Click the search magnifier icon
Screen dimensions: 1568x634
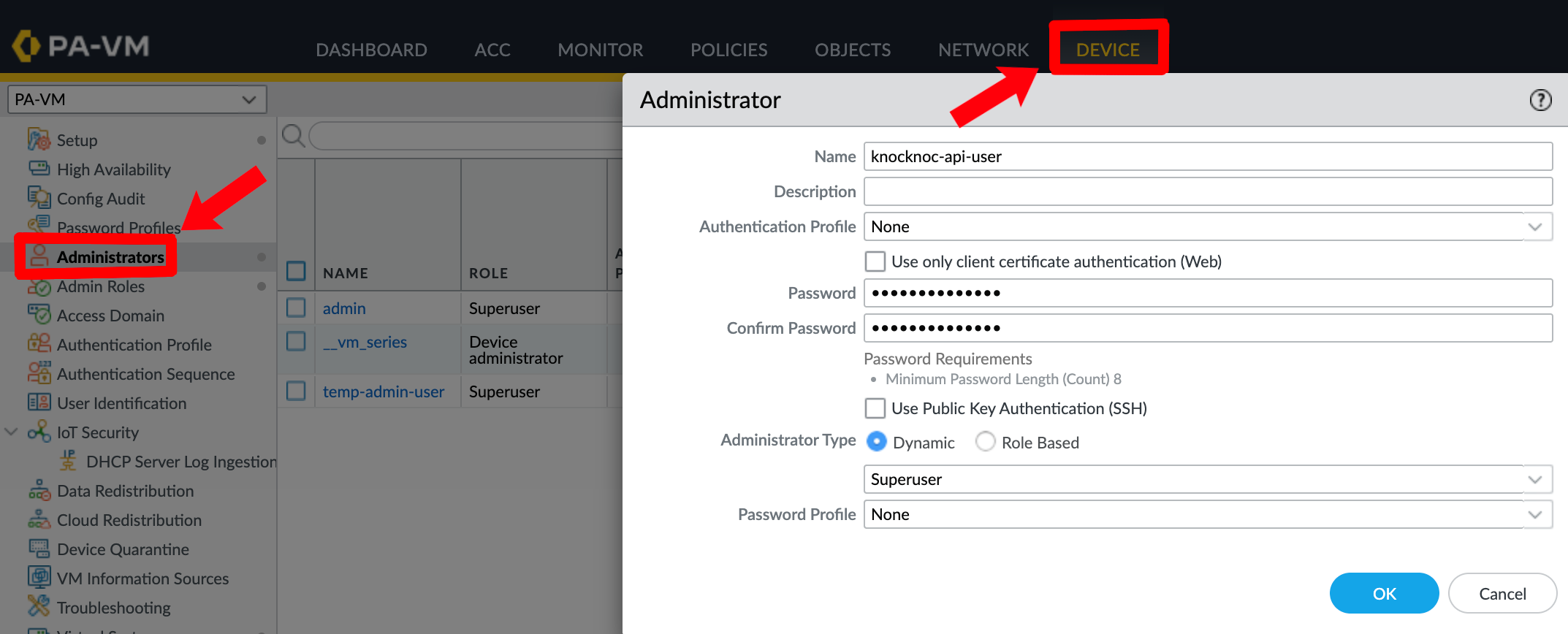(293, 136)
